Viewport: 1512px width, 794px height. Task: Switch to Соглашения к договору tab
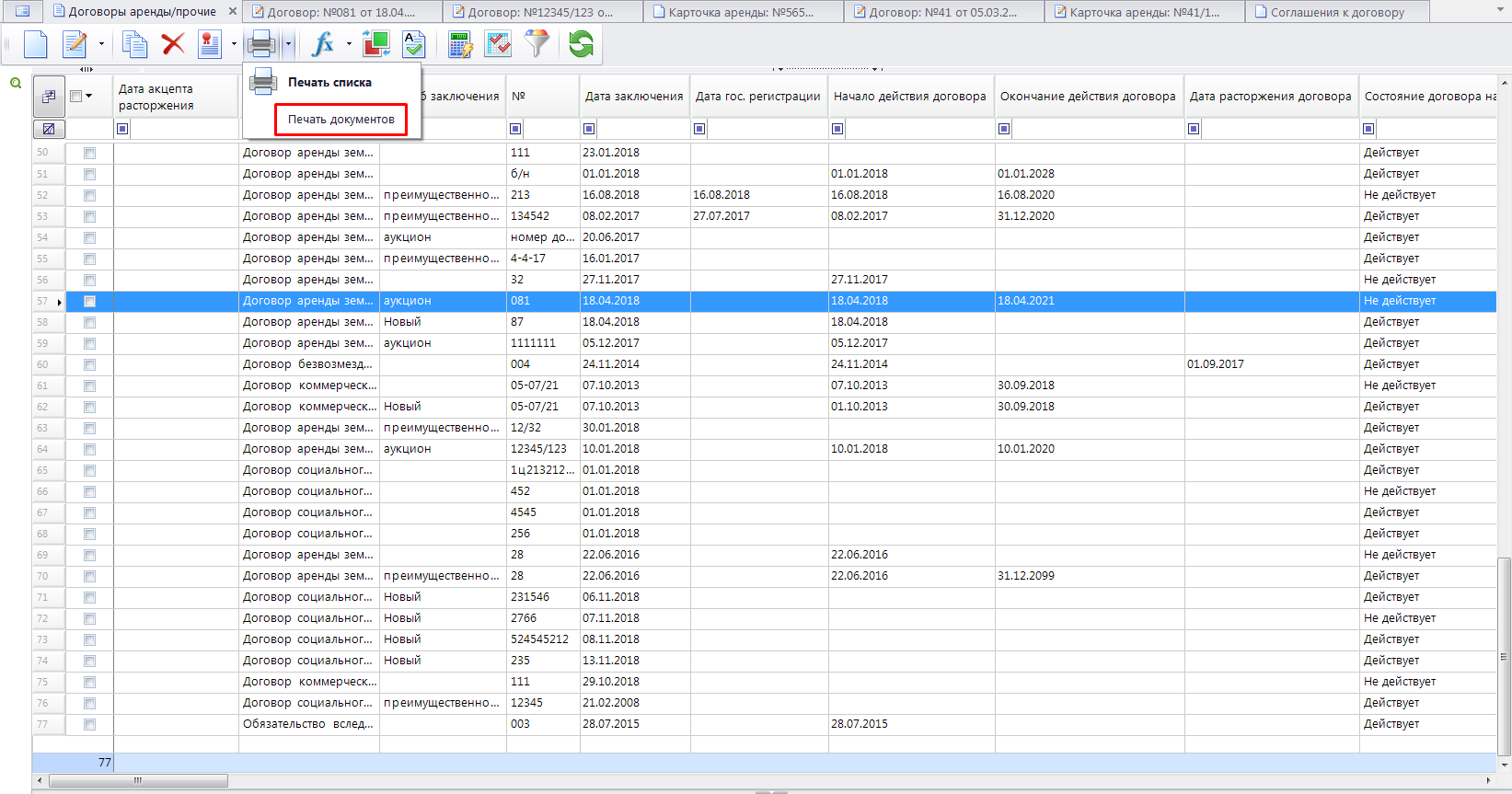pyautogui.click(x=1337, y=12)
